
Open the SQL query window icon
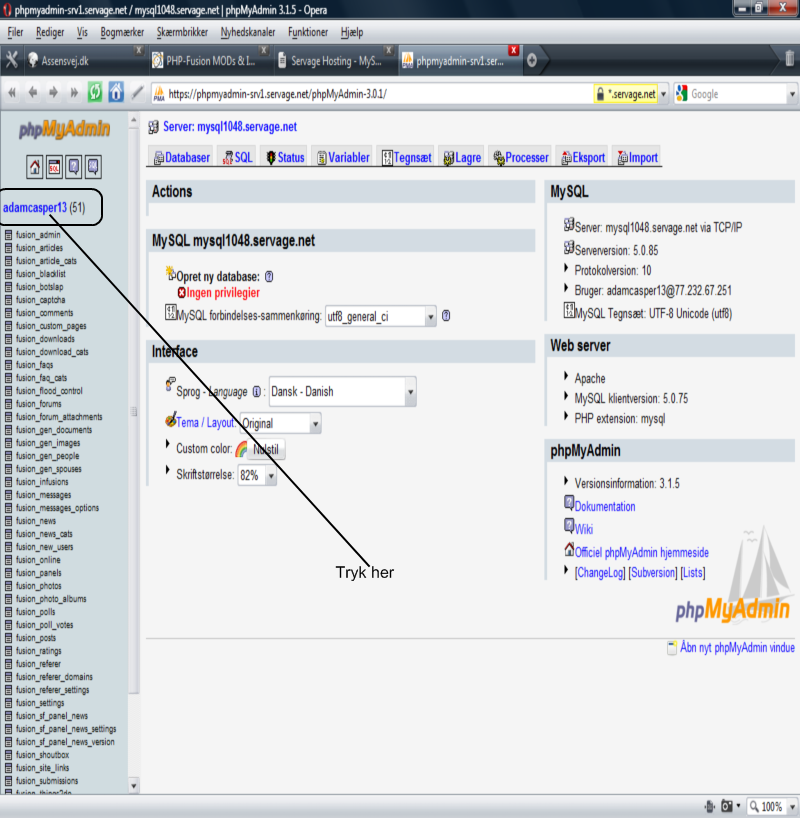click(x=54, y=167)
